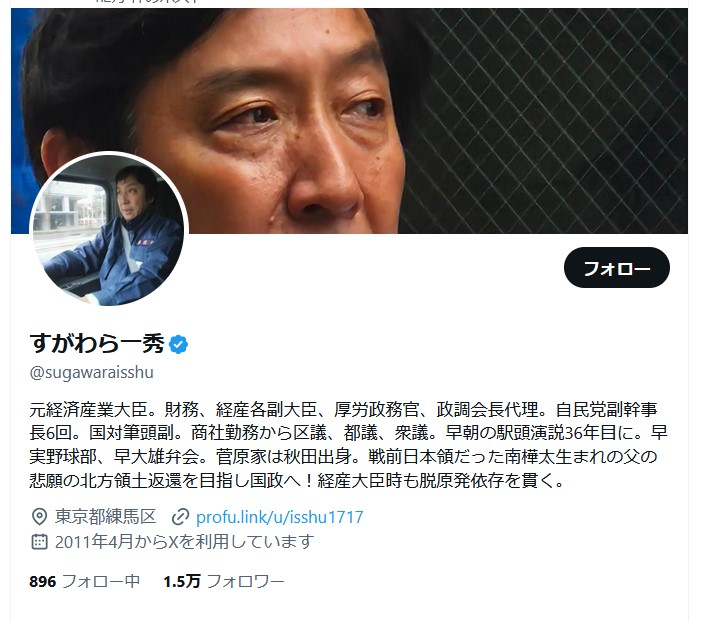Click the 2011年4月からXを利用しています join date
This screenshot has width=705, height=622.
coord(184,541)
